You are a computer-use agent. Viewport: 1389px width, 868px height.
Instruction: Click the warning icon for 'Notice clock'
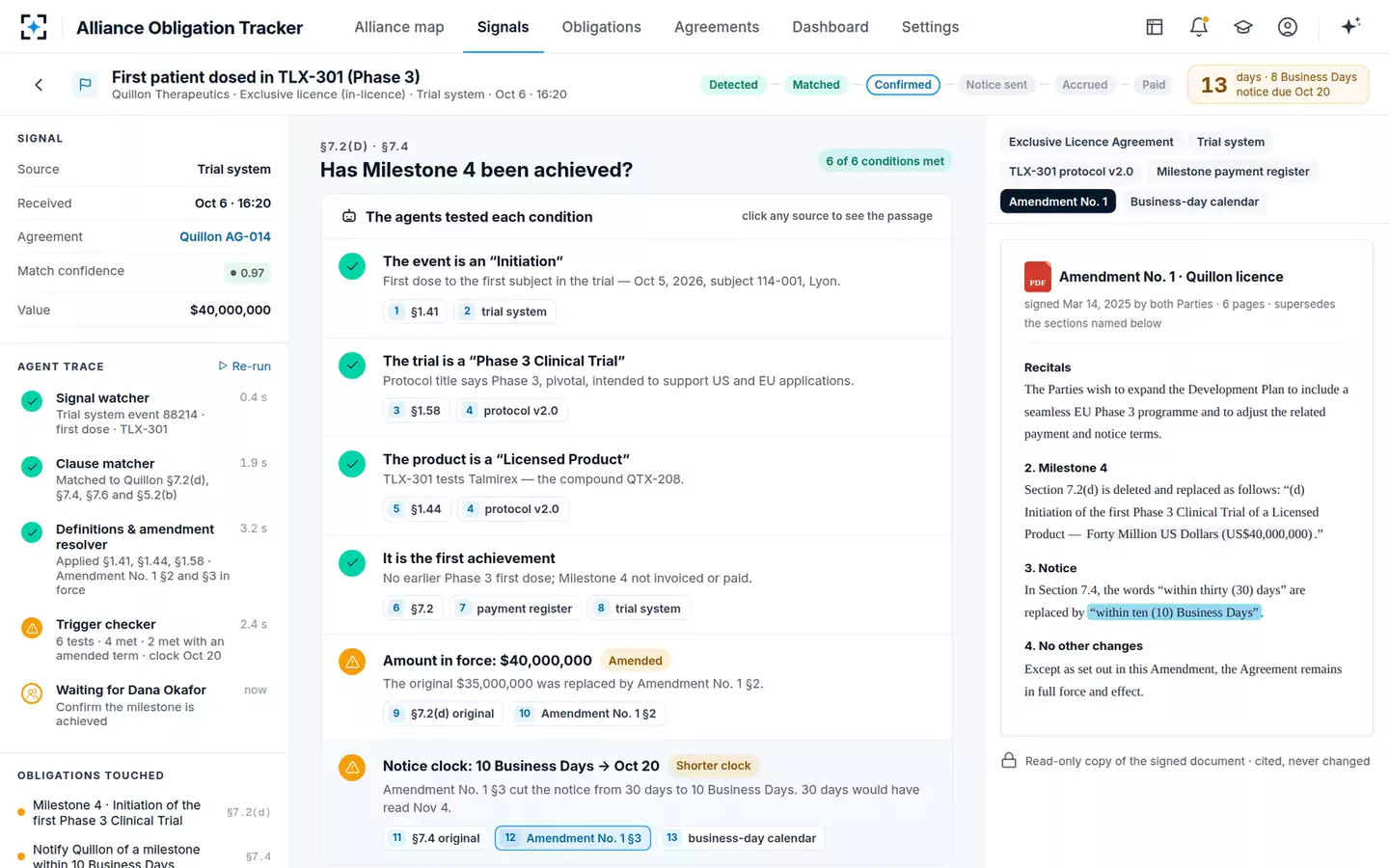352,768
